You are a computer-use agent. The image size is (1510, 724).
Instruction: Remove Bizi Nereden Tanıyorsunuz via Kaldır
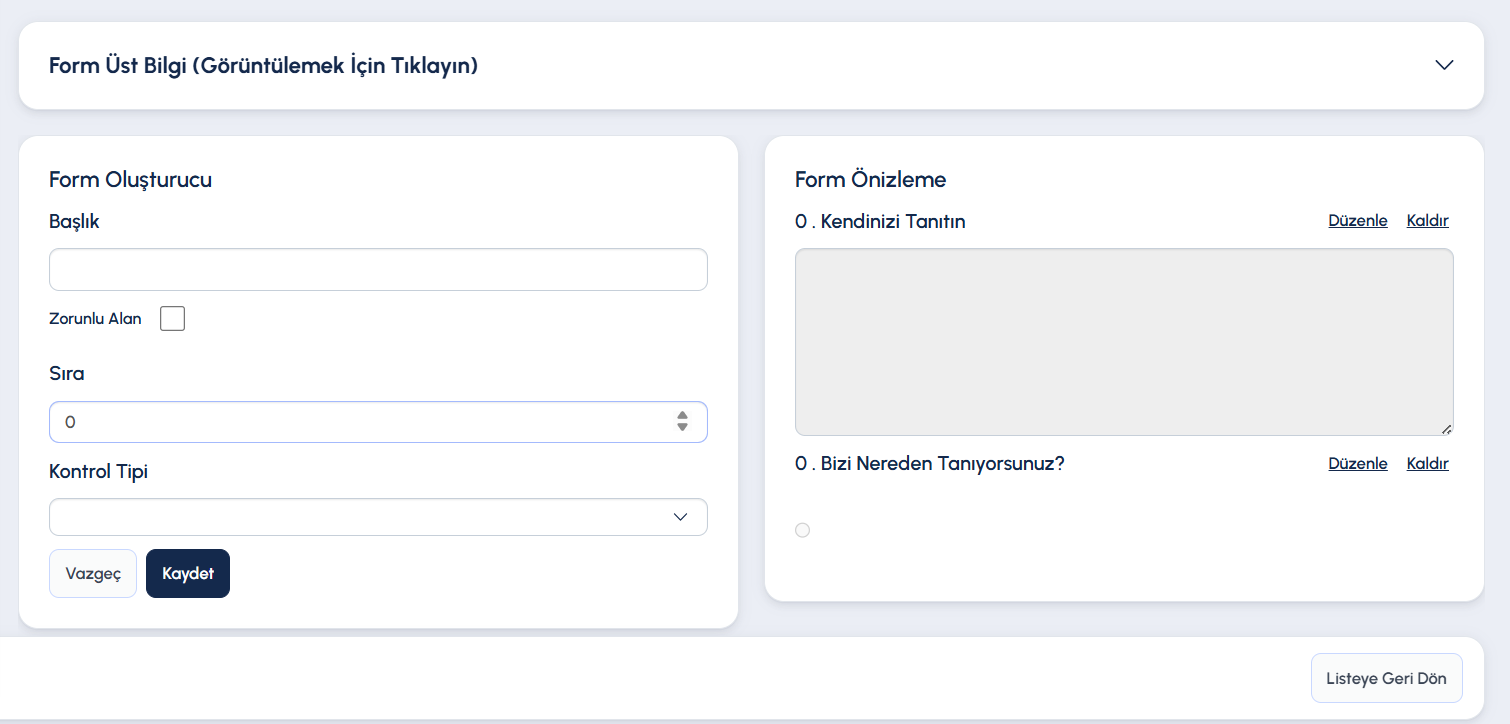click(1427, 464)
